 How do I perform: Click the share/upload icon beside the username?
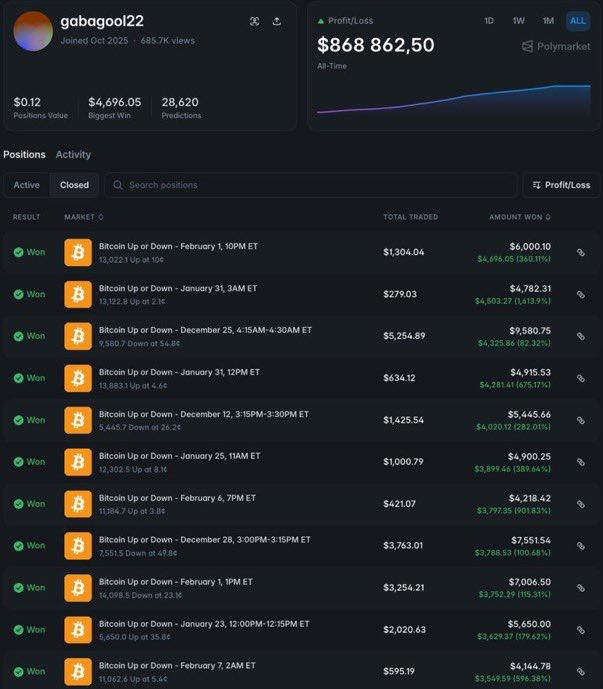276,21
